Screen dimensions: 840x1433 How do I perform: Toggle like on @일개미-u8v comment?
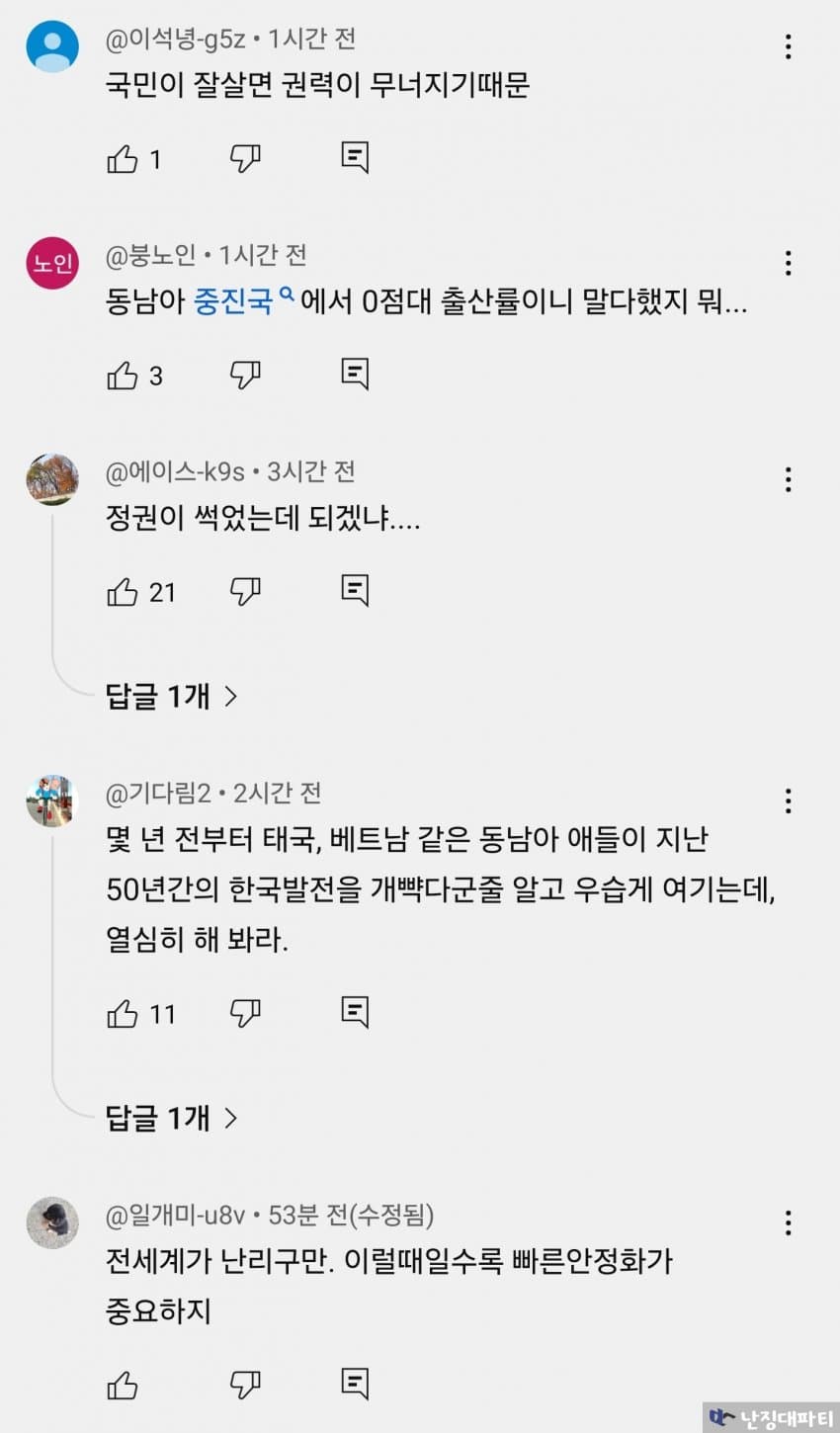pyautogui.click(x=123, y=1384)
